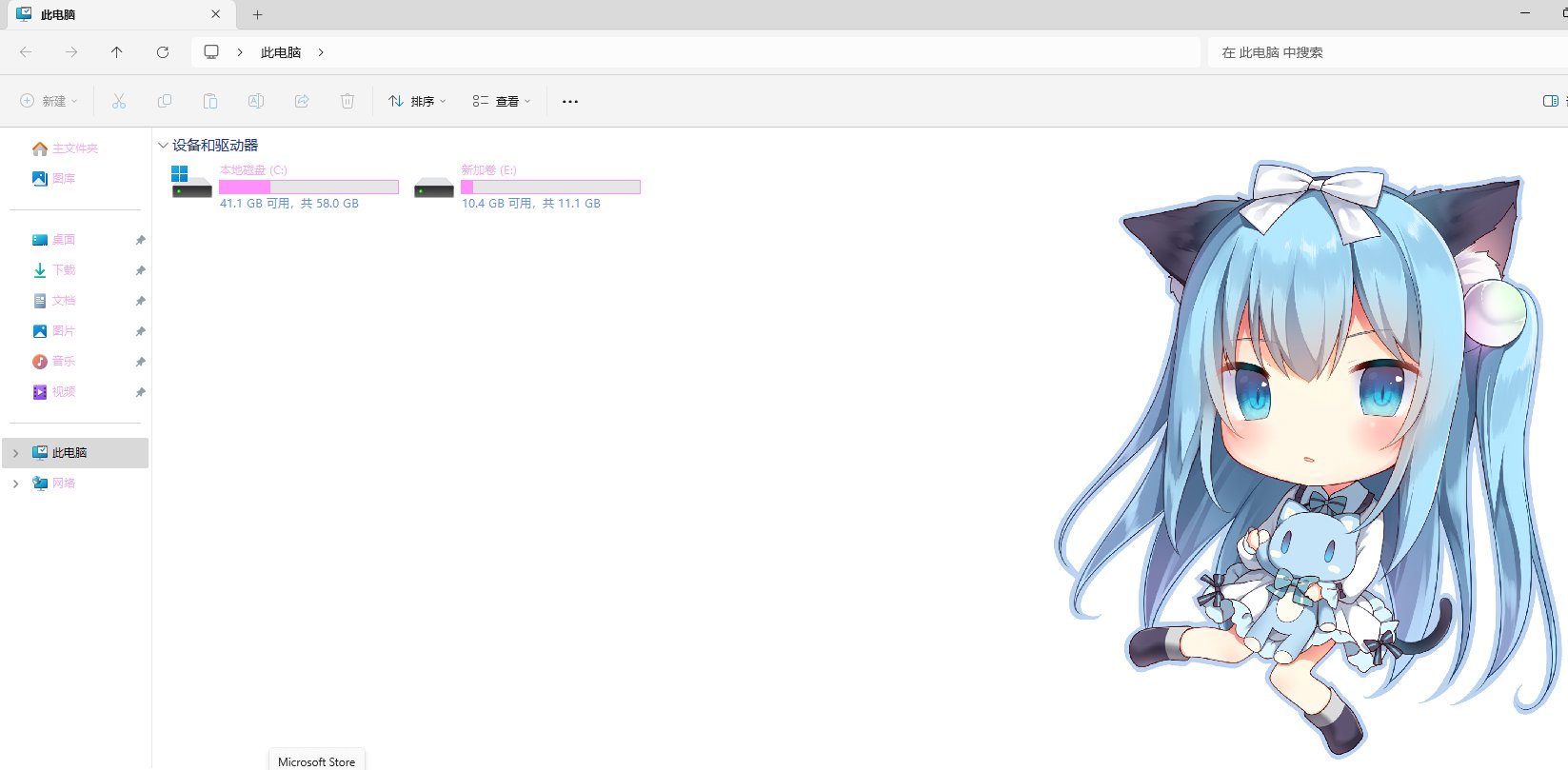Click the 设备和驱动器 group header
The width and height of the screenshot is (1568, 770).
tap(215, 146)
